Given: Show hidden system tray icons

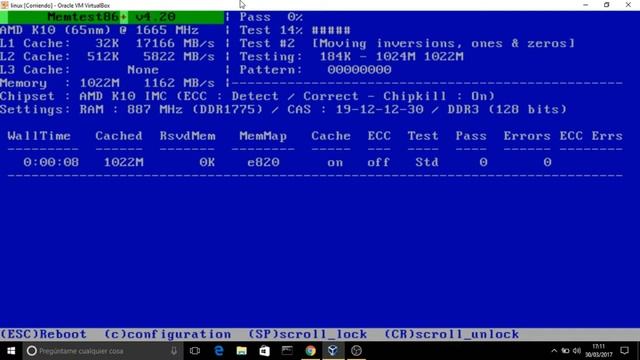Looking at the screenshot, I should [554, 351].
